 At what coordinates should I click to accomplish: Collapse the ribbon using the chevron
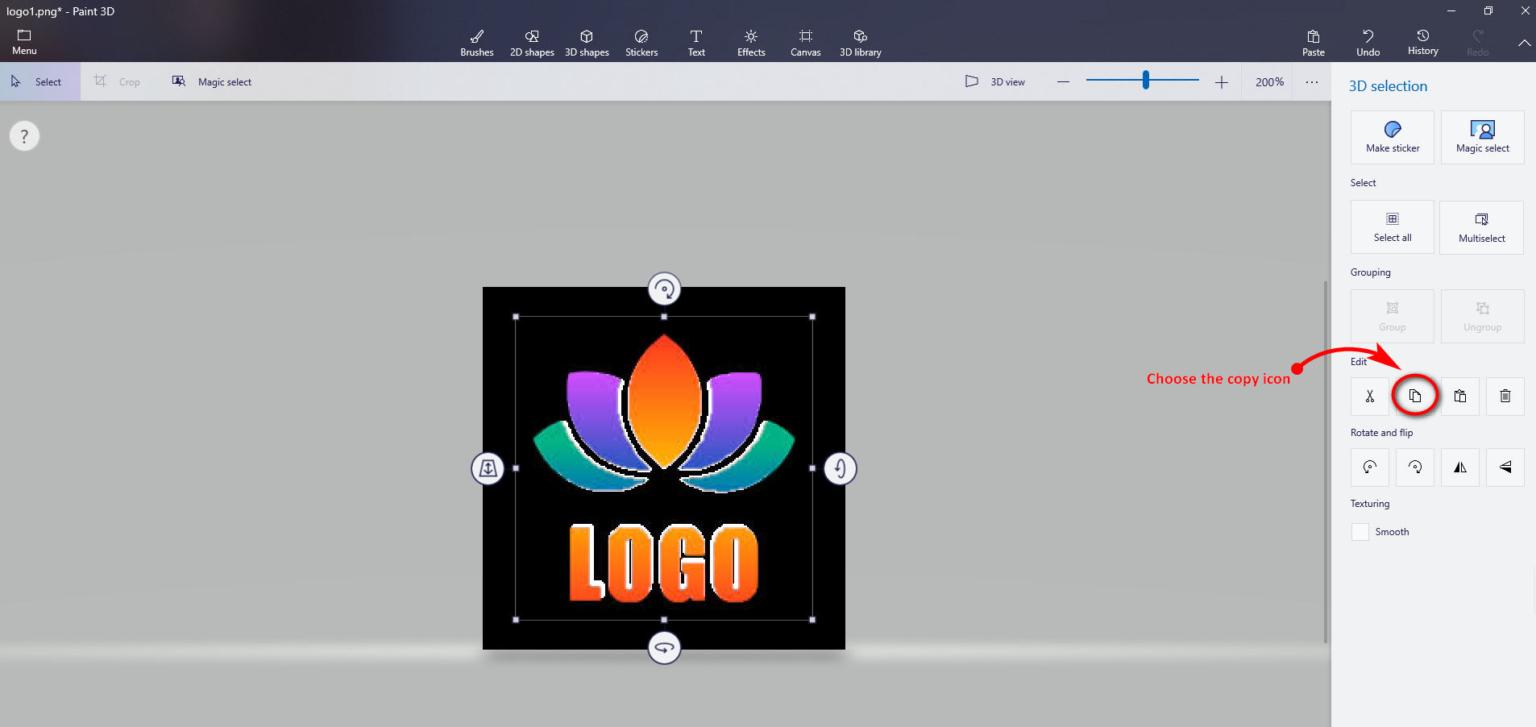(1524, 43)
